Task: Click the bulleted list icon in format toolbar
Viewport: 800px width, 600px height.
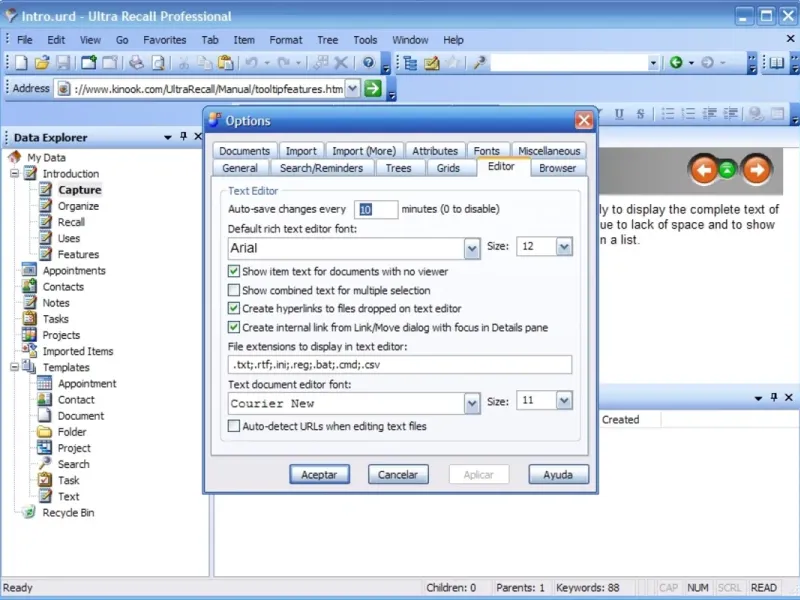Action: coord(667,114)
